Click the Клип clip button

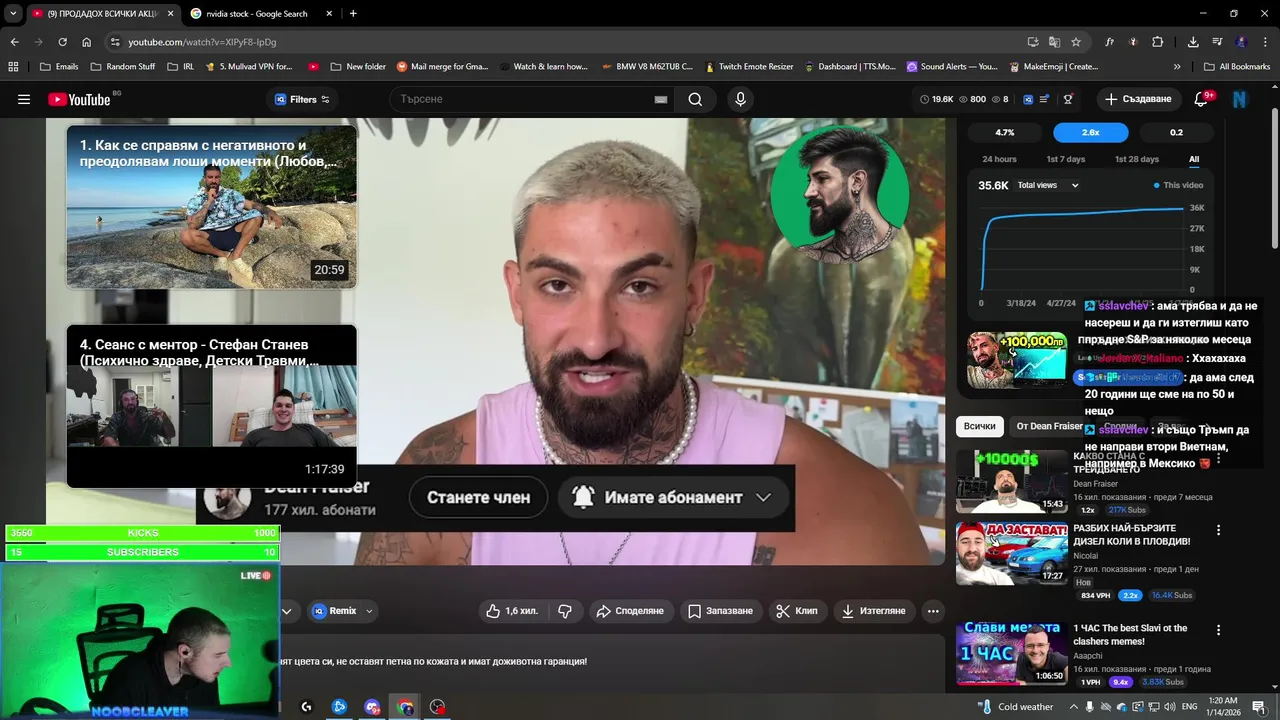(797, 611)
